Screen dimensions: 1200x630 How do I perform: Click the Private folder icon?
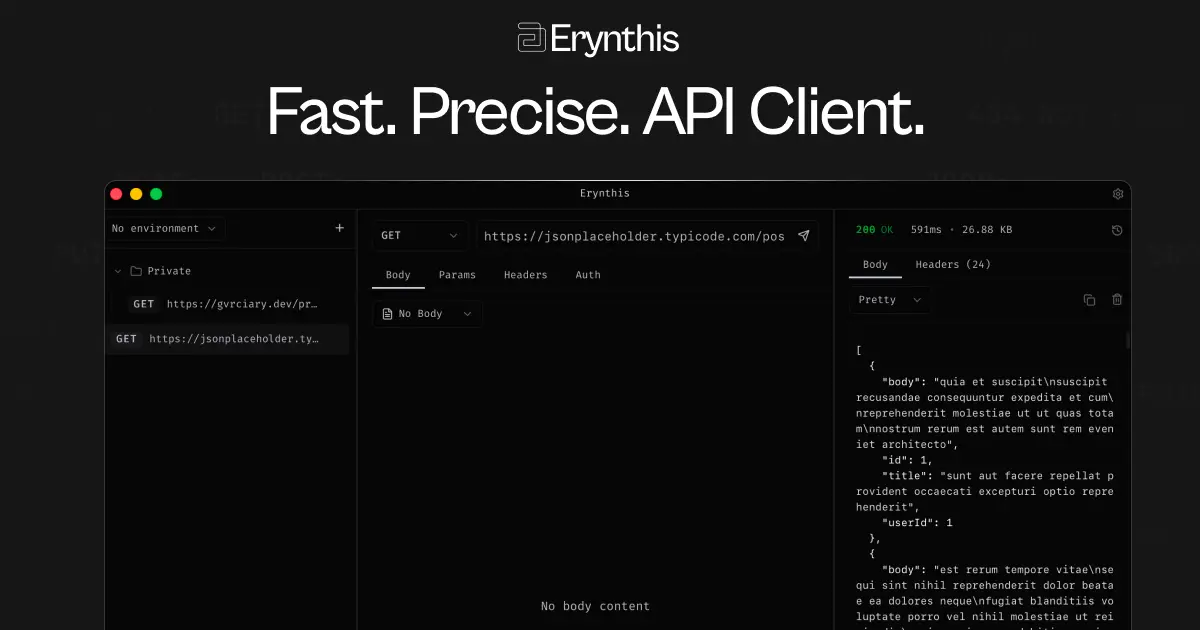135,270
